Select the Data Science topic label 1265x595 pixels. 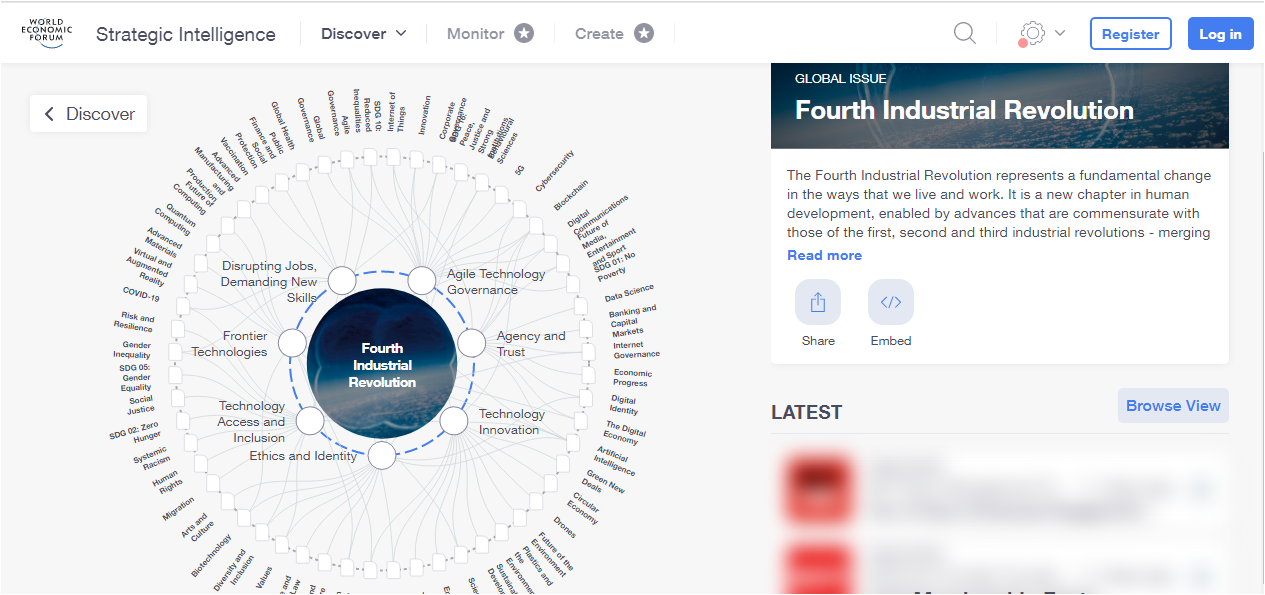pyautogui.click(x=629, y=294)
